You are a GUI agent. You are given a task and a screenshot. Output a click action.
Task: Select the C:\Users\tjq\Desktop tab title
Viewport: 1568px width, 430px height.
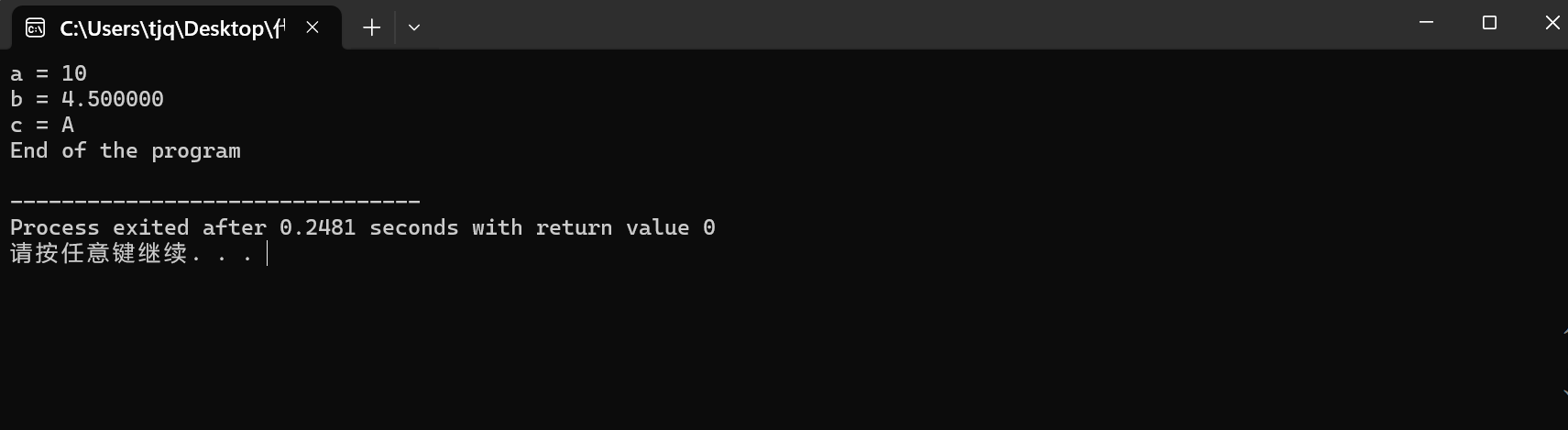(172, 28)
